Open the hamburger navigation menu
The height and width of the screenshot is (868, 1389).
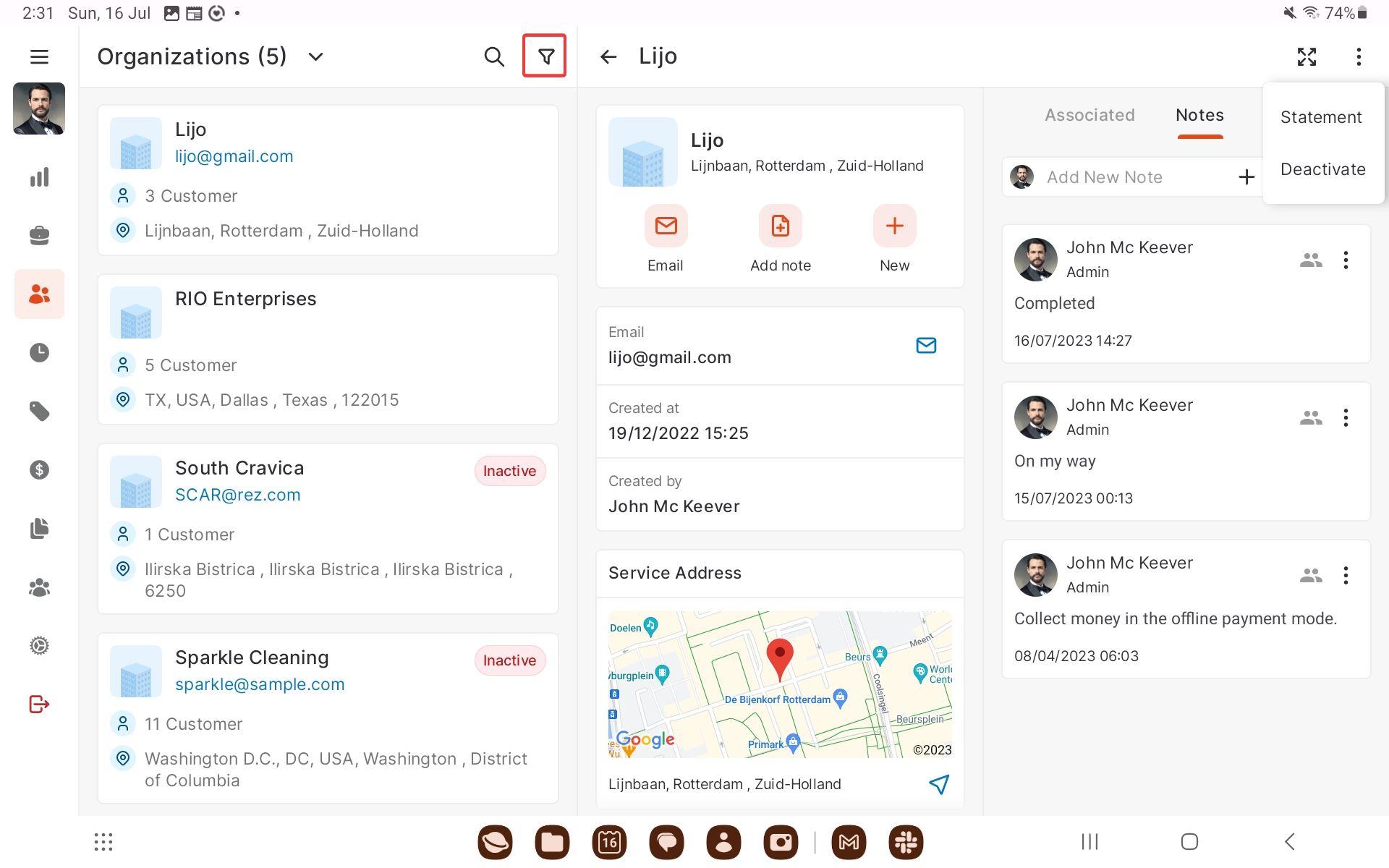point(39,56)
